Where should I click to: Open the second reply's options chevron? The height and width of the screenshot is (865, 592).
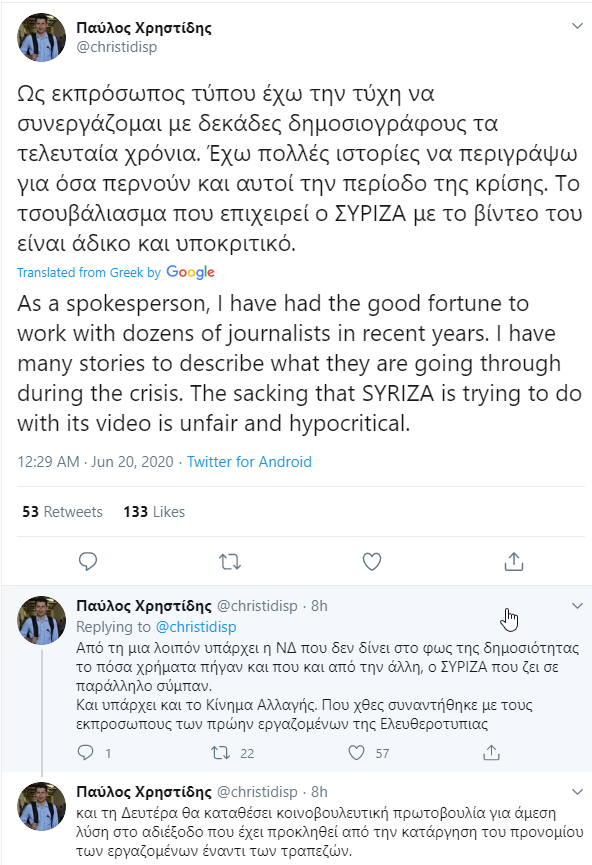[577, 792]
